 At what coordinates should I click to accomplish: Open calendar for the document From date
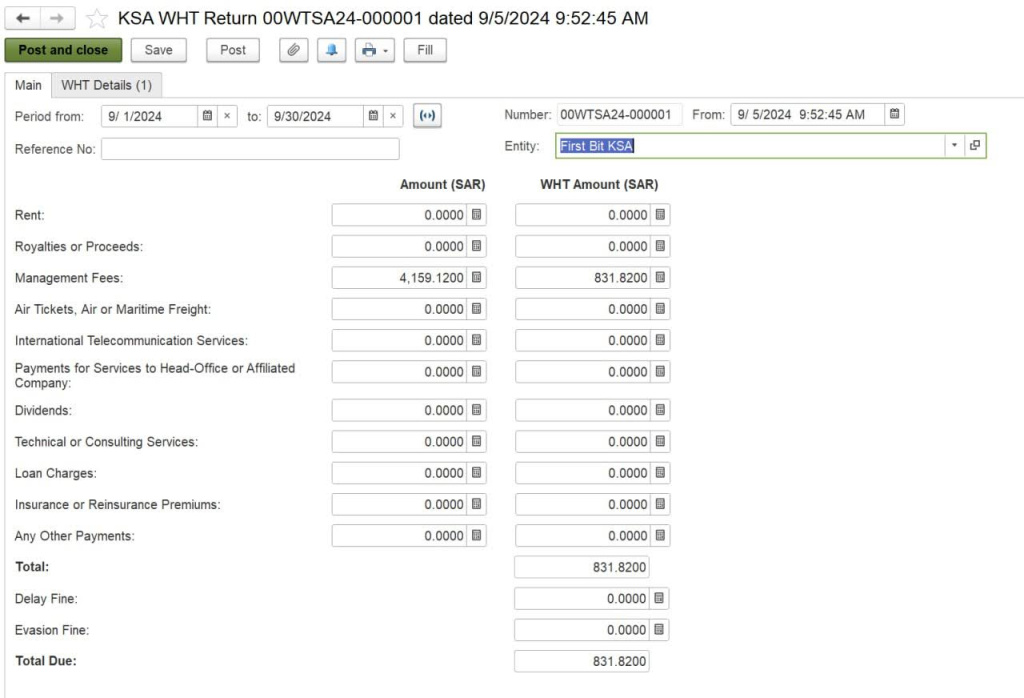(x=893, y=114)
